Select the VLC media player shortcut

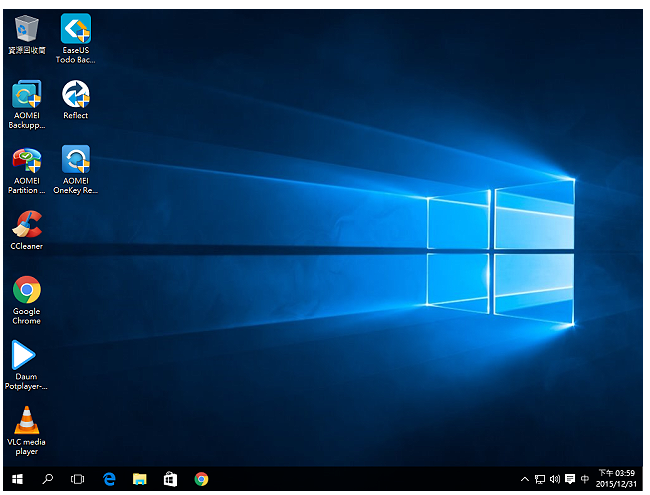click(x=27, y=431)
